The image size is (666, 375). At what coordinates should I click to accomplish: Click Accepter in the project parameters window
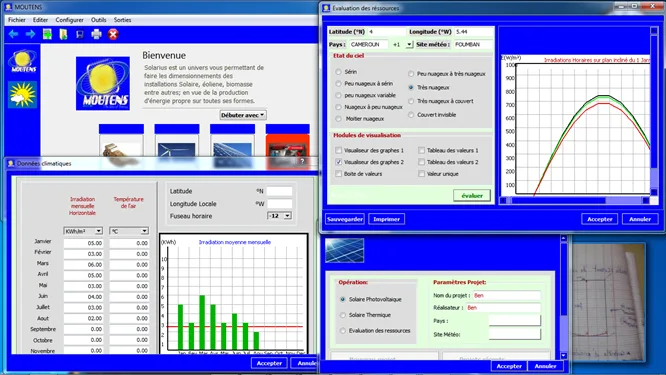pyautogui.click(x=509, y=366)
